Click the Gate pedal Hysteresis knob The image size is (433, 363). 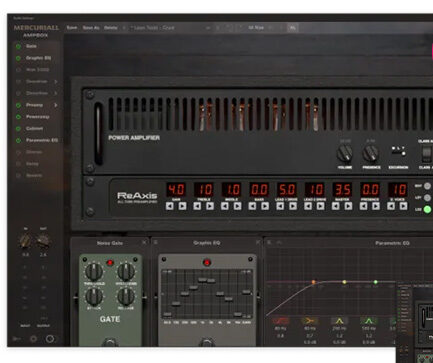coord(126,271)
